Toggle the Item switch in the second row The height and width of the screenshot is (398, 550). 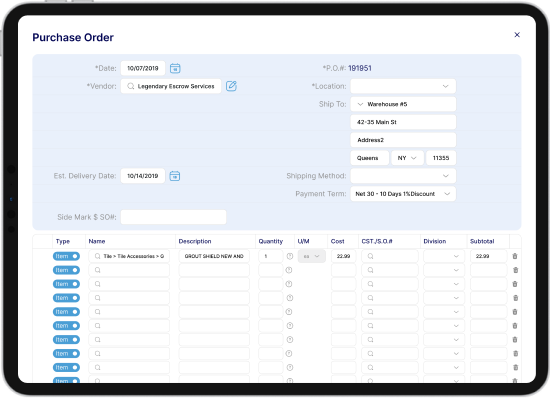pyautogui.click(x=66, y=270)
